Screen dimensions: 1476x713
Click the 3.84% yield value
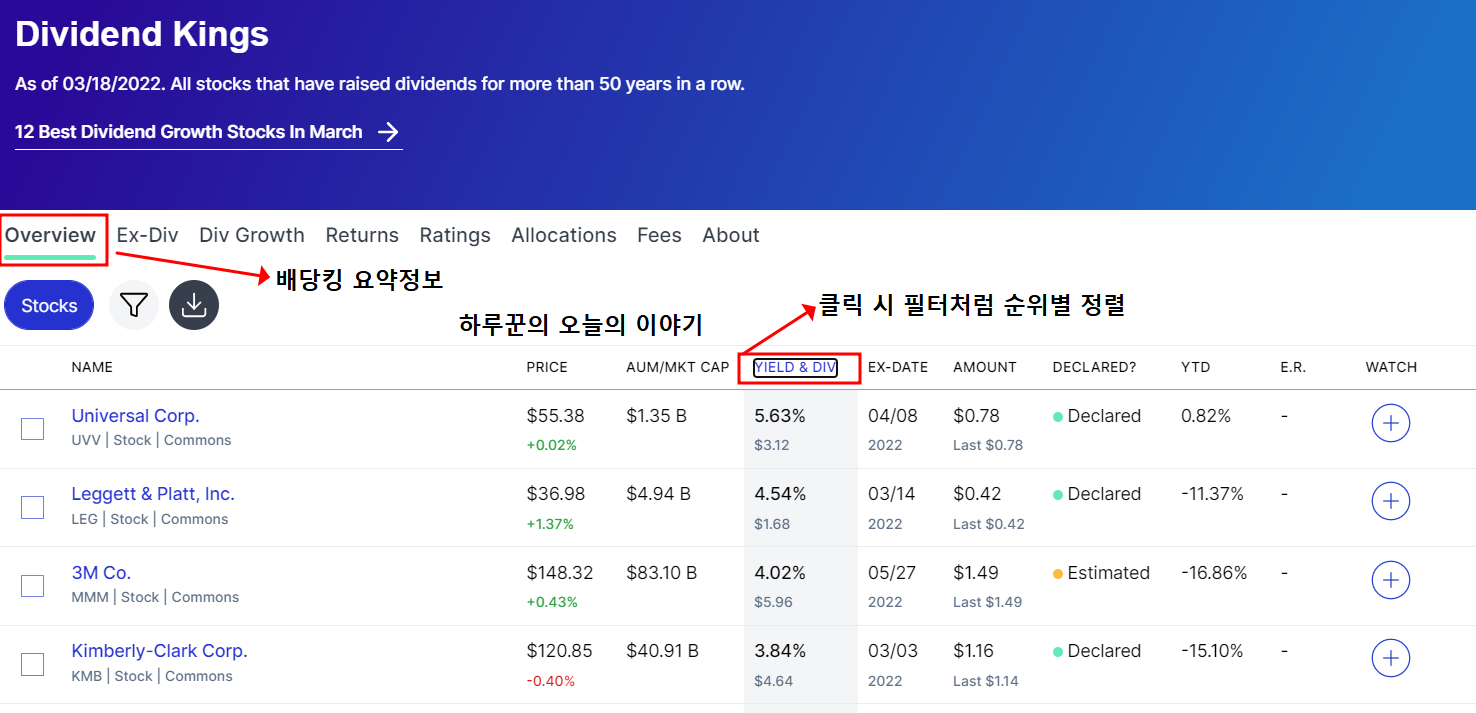tap(780, 651)
